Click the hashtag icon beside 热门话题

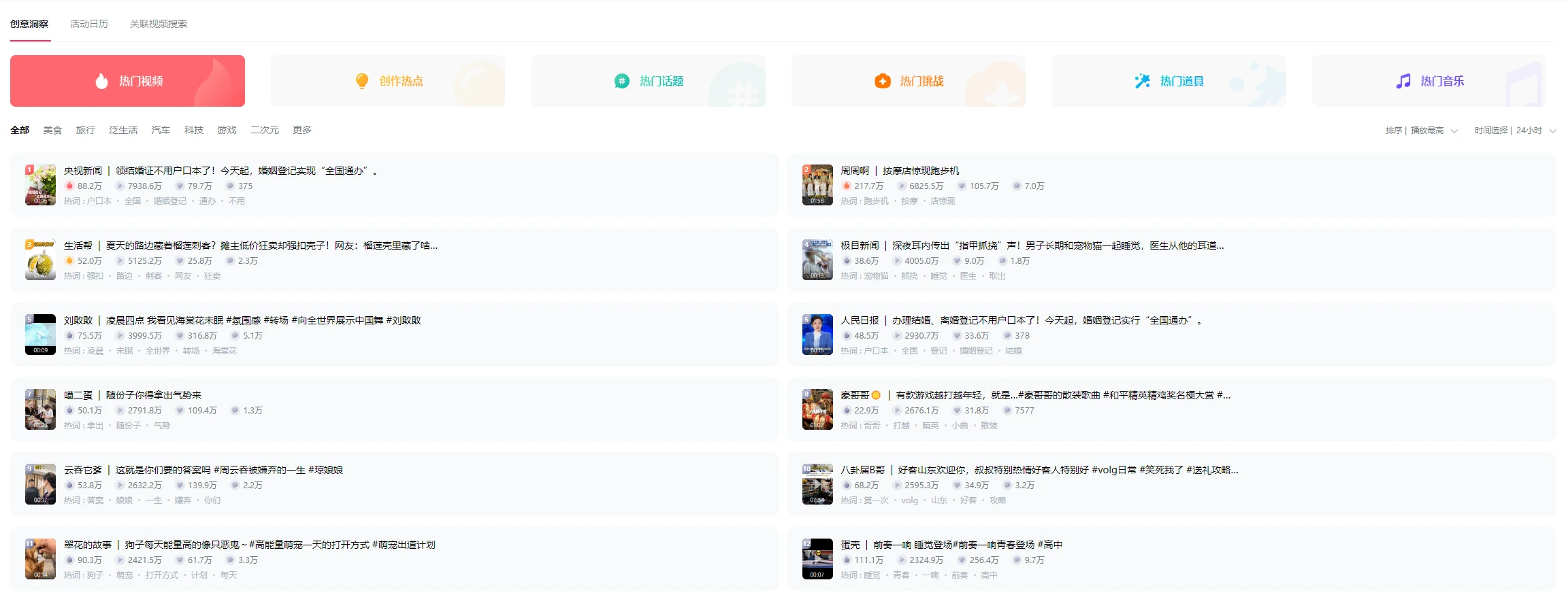(622, 81)
